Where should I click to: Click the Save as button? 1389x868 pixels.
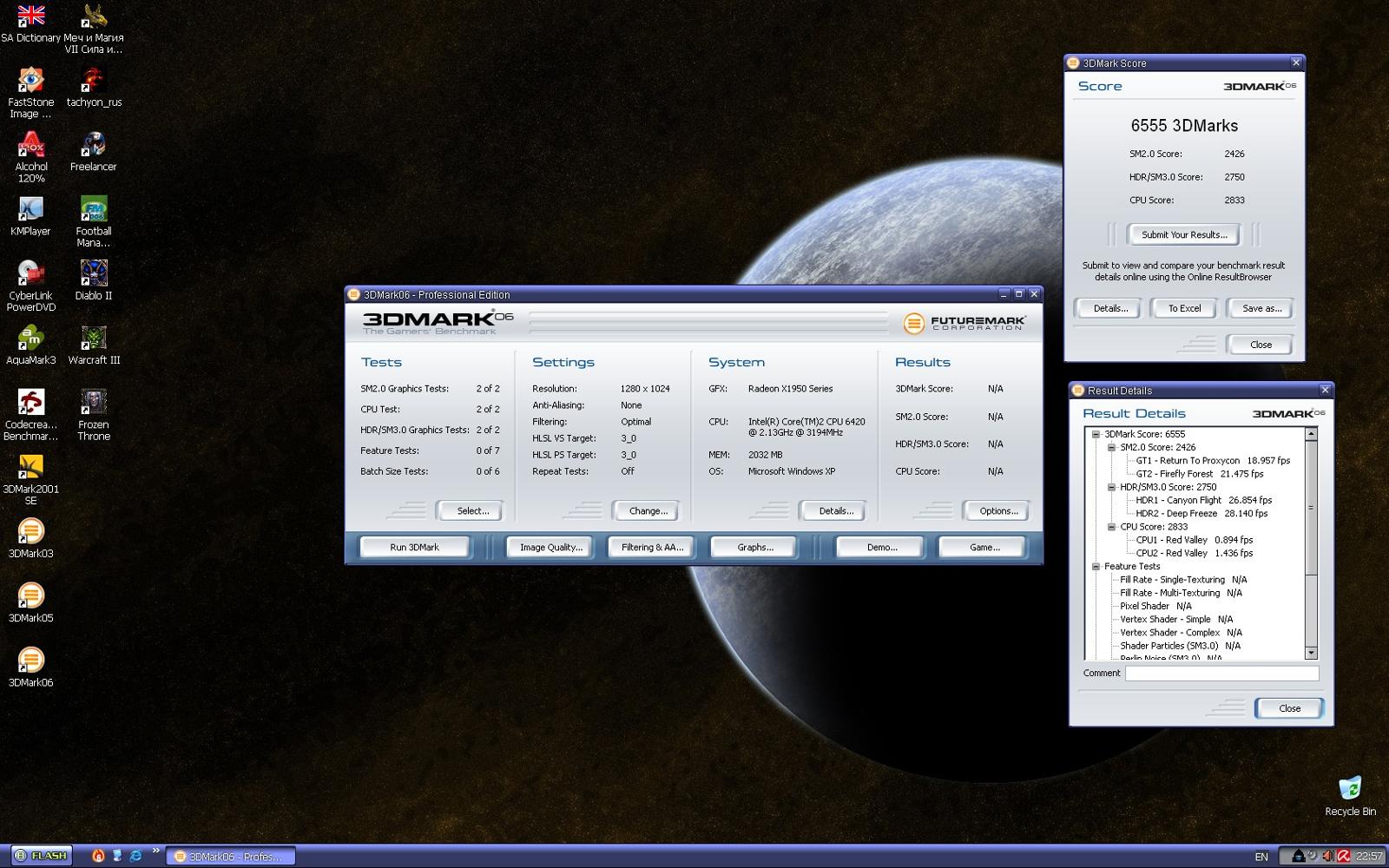(1261, 308)
